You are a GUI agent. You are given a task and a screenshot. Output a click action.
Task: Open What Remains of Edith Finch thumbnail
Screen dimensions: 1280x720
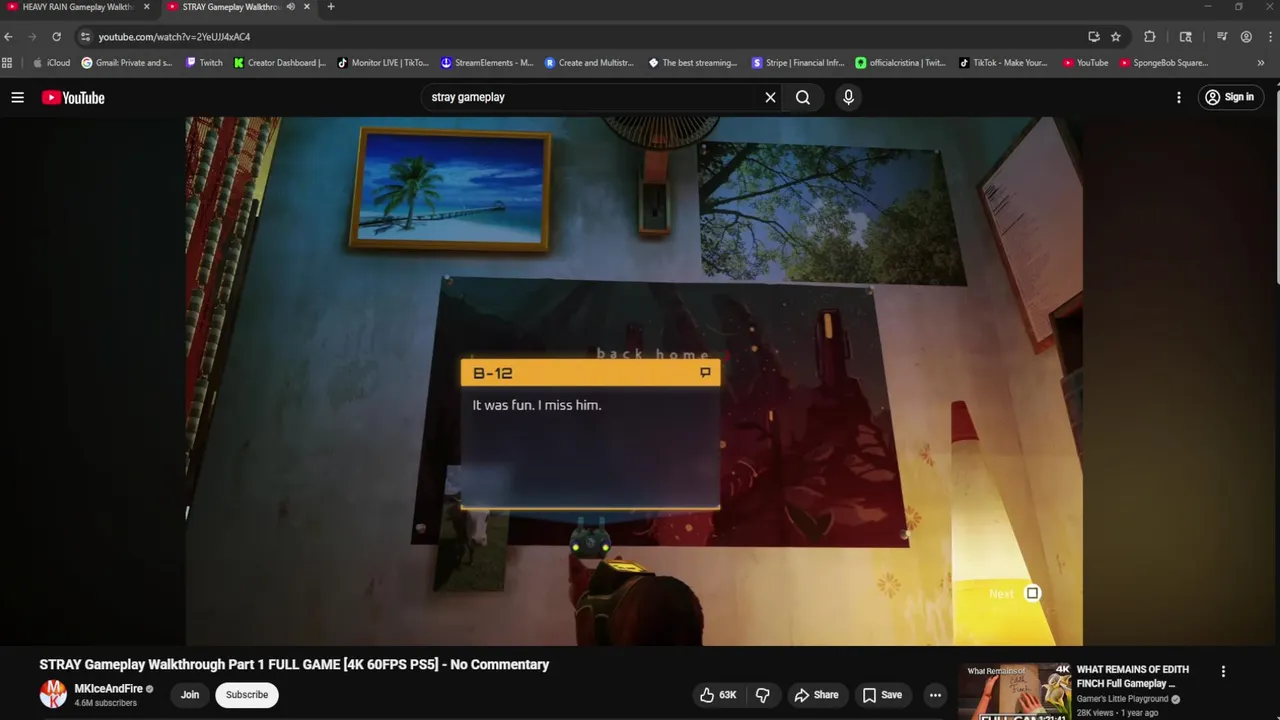point(1014,691)
